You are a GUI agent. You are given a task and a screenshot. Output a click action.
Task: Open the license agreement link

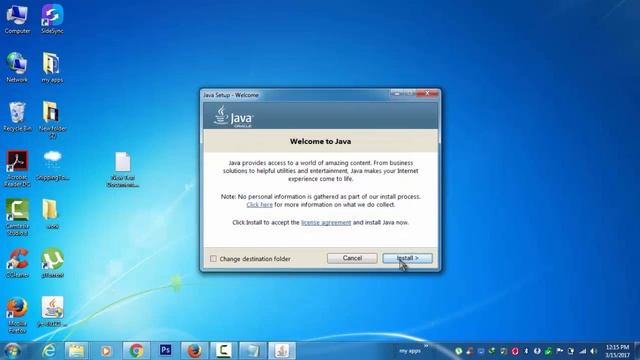click(326, 223)
